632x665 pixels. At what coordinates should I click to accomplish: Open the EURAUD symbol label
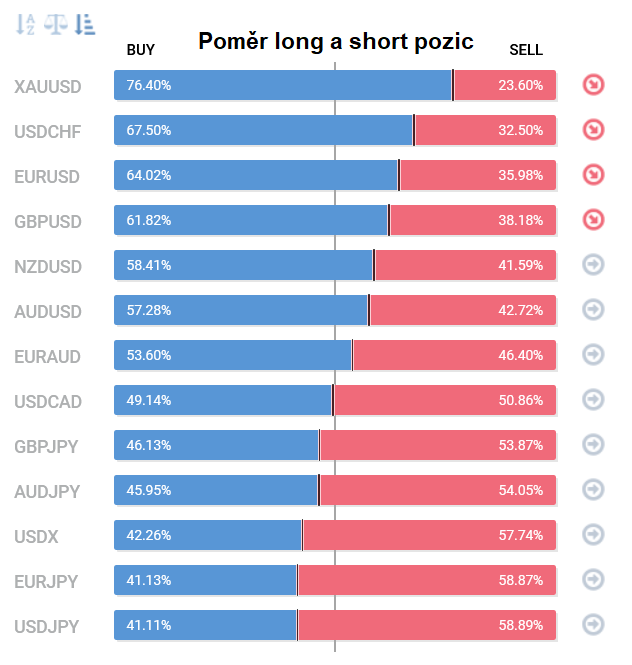[47, 357]
